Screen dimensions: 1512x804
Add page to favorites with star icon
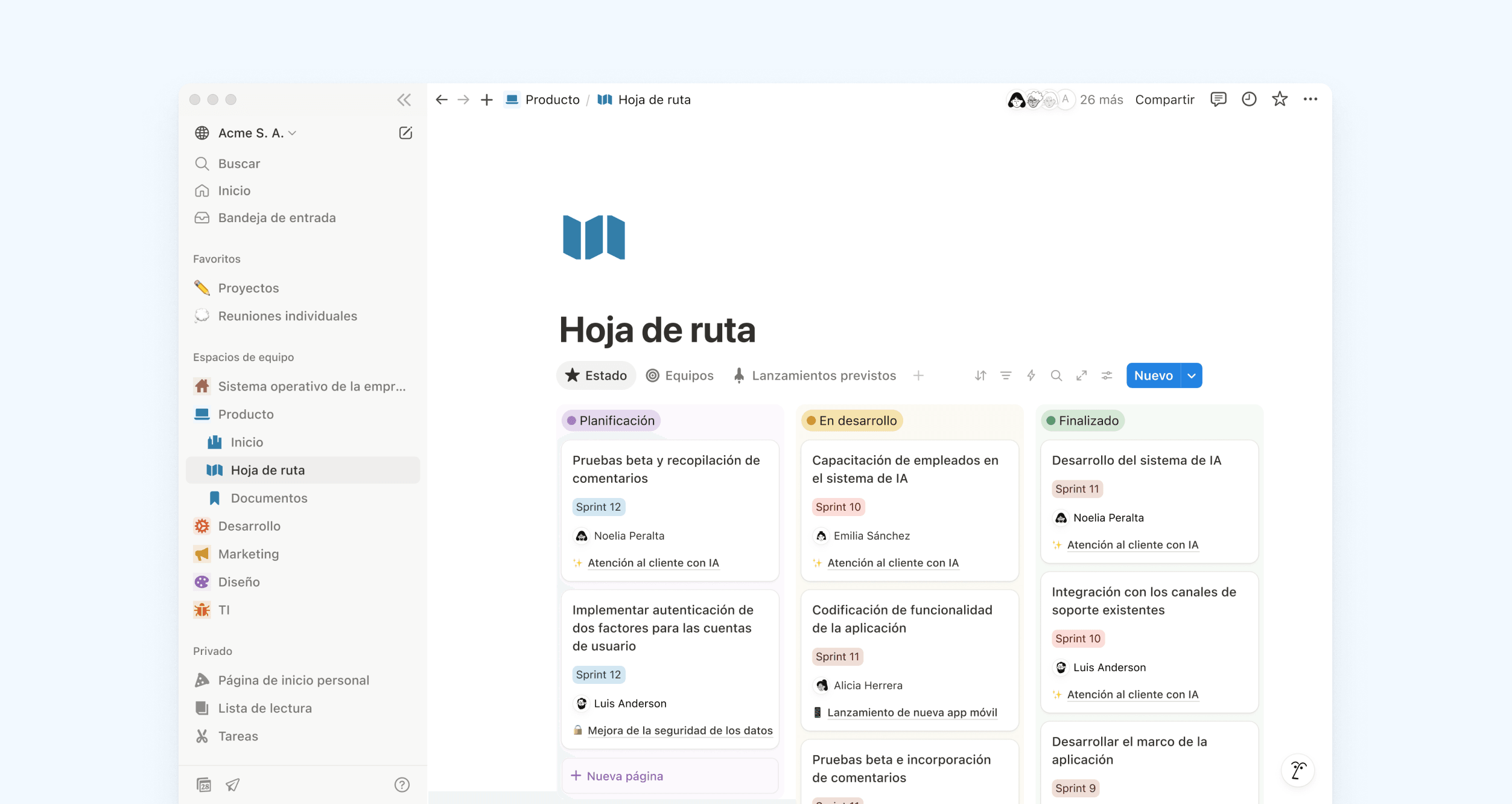(x=1280, y=99)
